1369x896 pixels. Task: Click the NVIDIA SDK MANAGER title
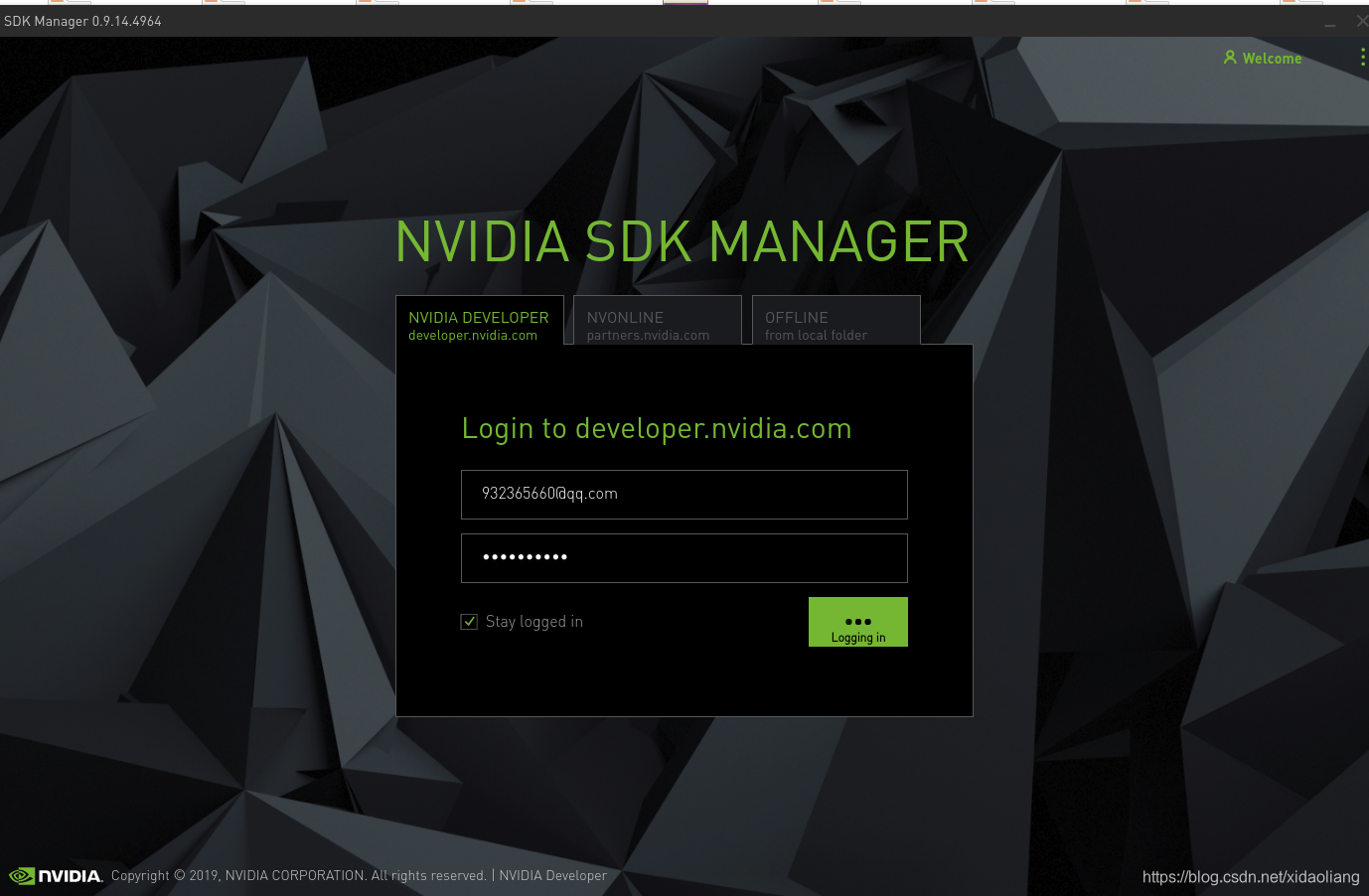[683, 242]
